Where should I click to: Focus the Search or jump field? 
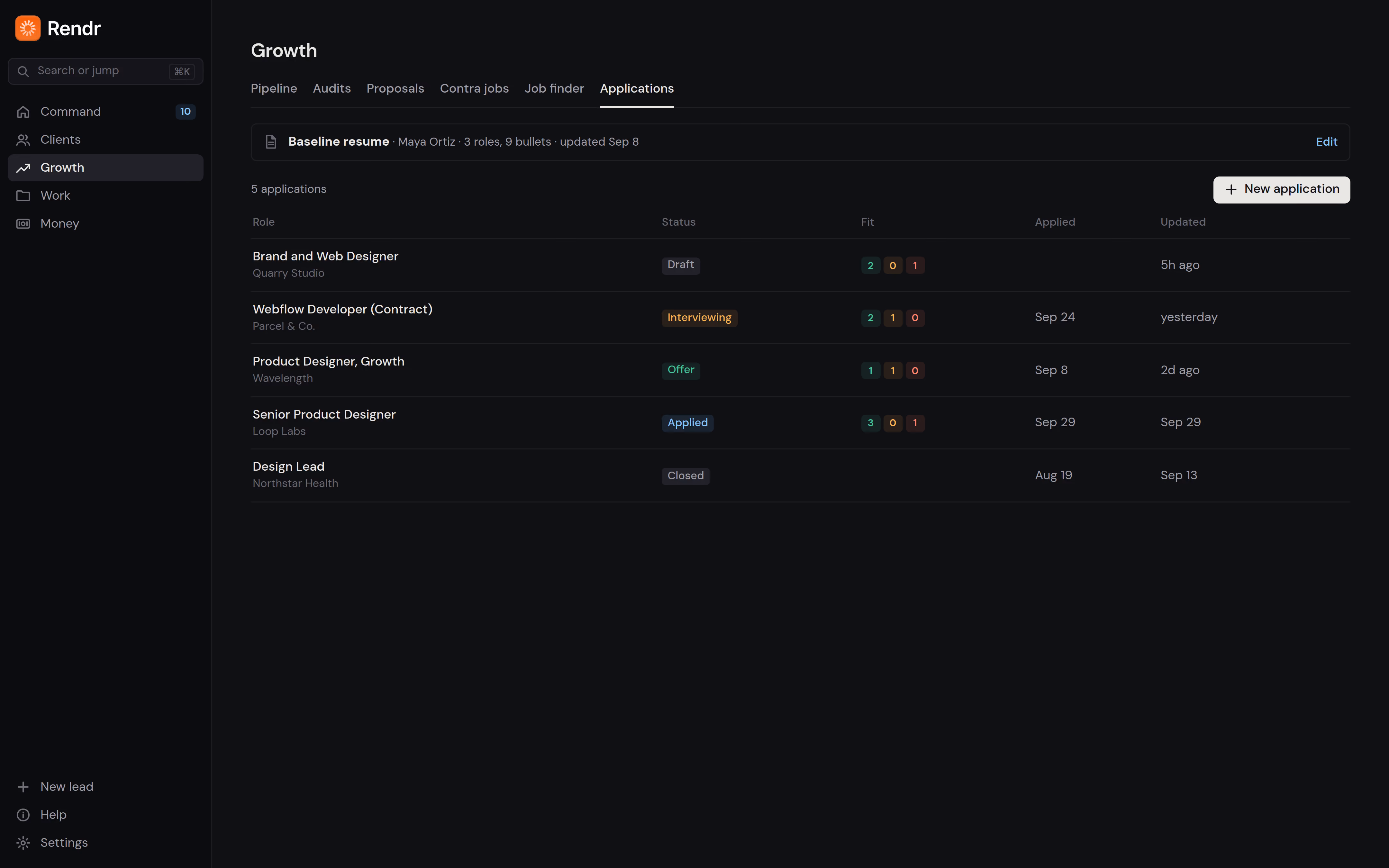point(105,71)
